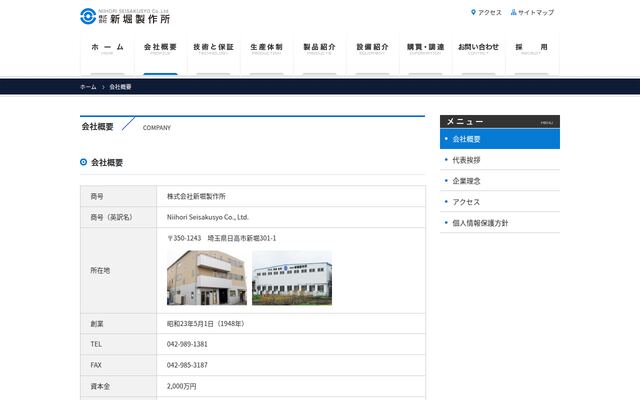Click 会社概要 in the breadcrumb bar
The height and width of the screenshot is (400, 640).
[x=120, y=87]
